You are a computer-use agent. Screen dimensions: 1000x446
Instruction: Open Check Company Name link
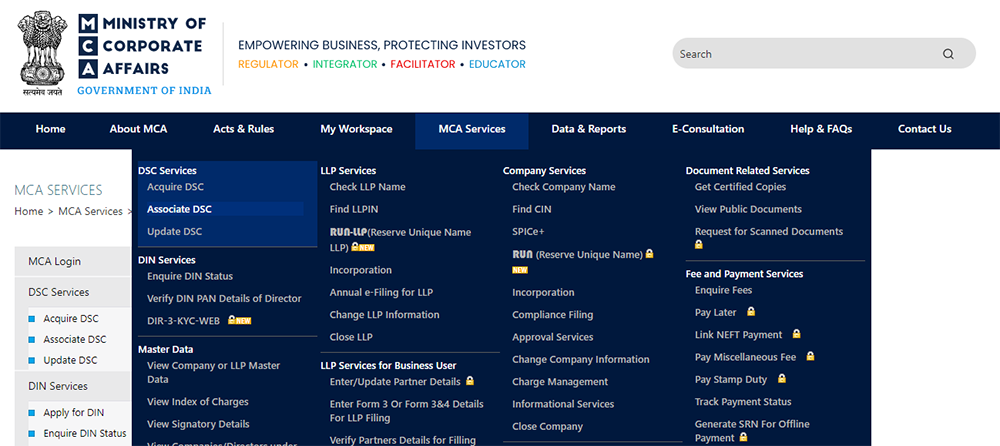coord(563,187)
